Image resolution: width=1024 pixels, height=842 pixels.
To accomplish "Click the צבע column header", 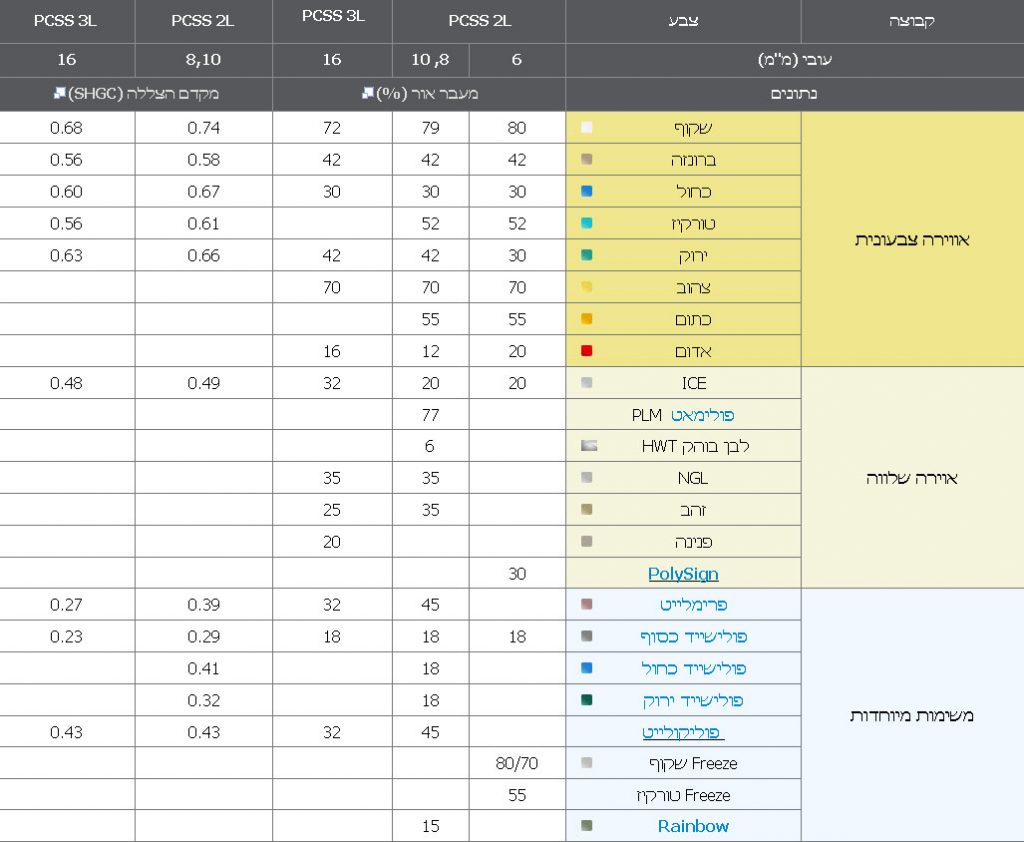I will 683,22.
